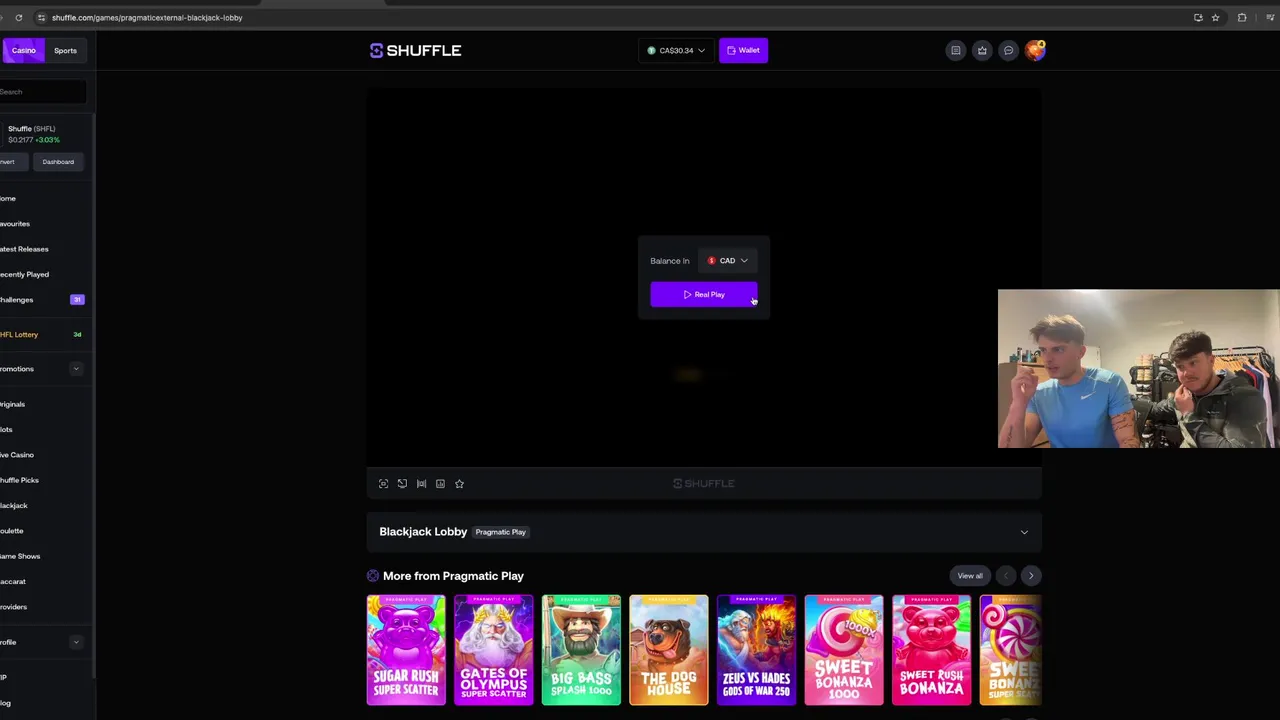Reload the browser page
1280x720 pixels.
18,17
